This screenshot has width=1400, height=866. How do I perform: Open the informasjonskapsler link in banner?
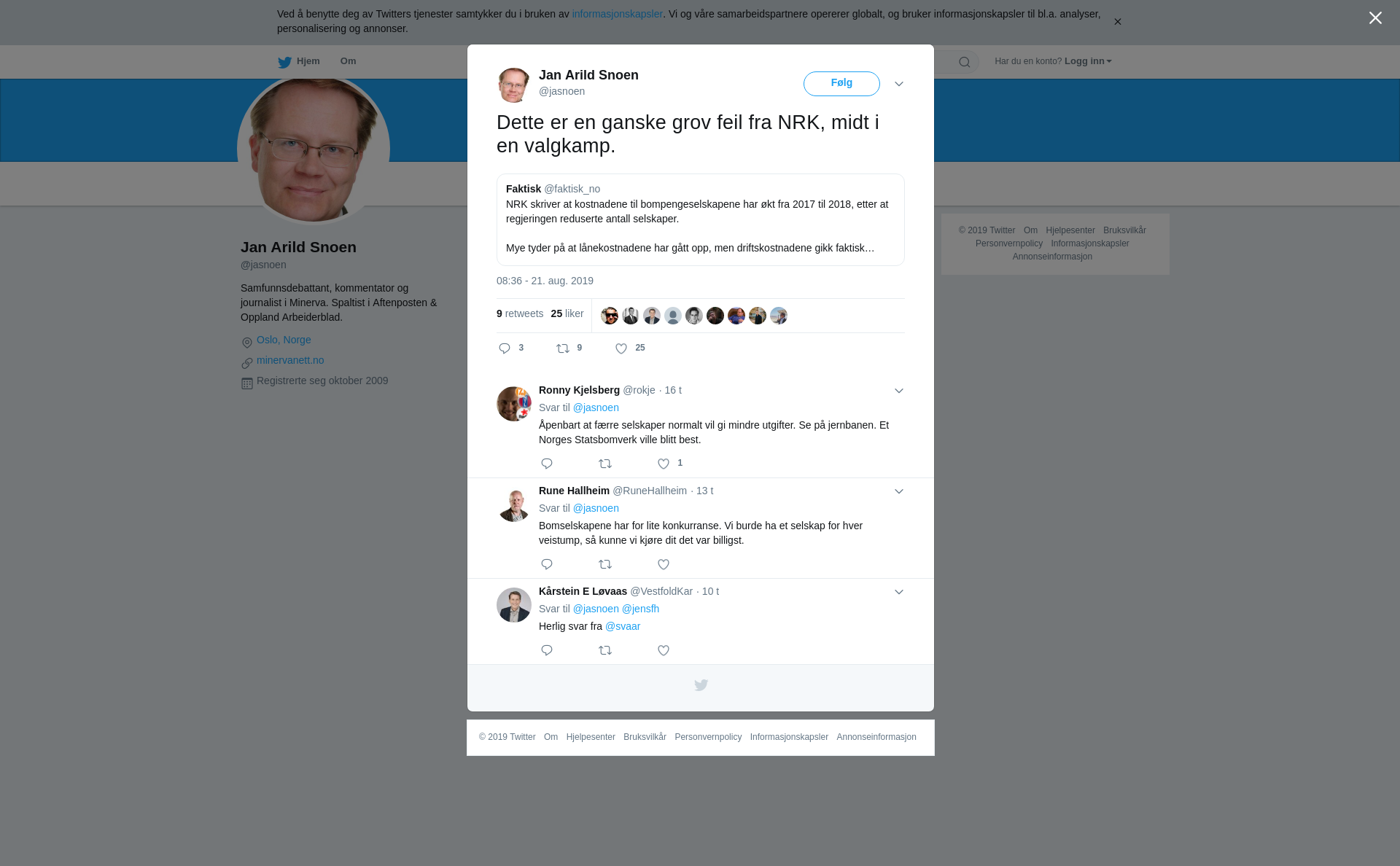[617, 14]
